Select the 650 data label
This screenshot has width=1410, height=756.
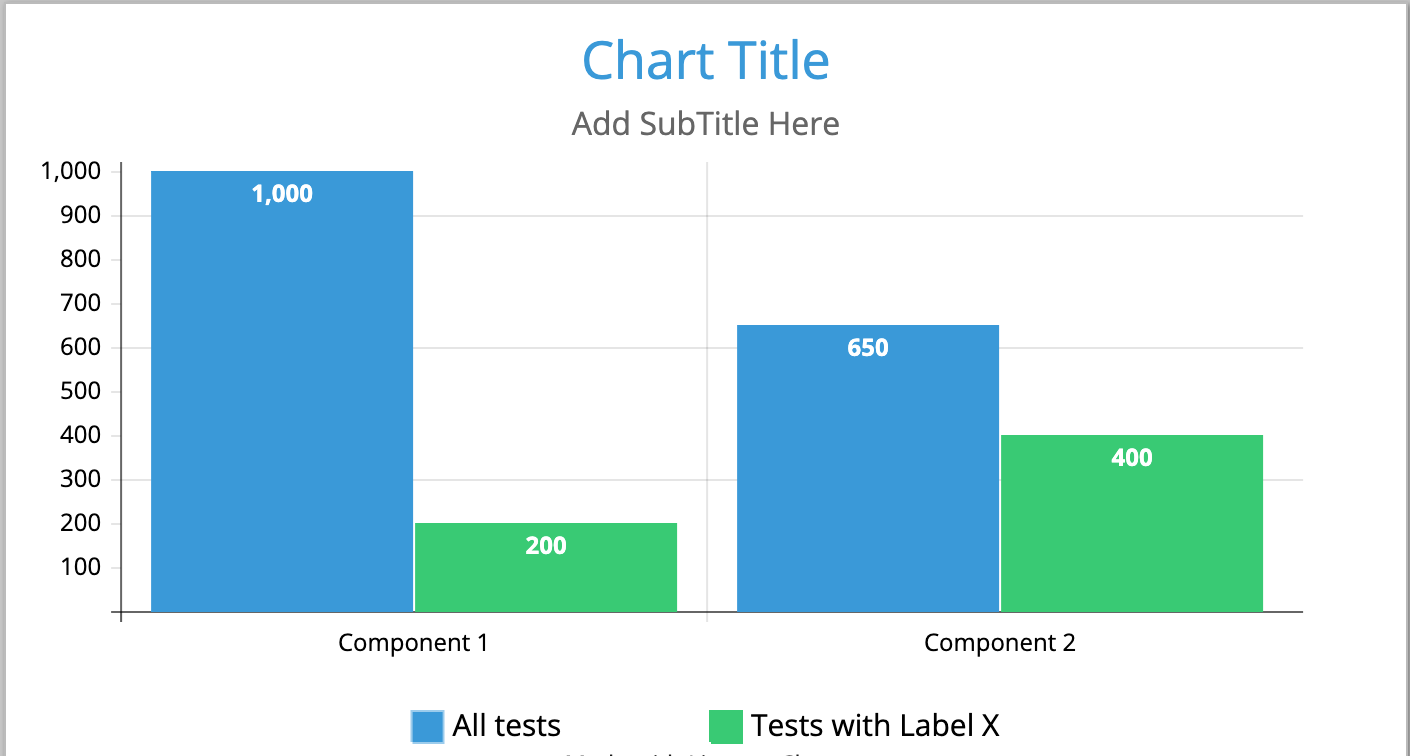[x=868, y=348]
